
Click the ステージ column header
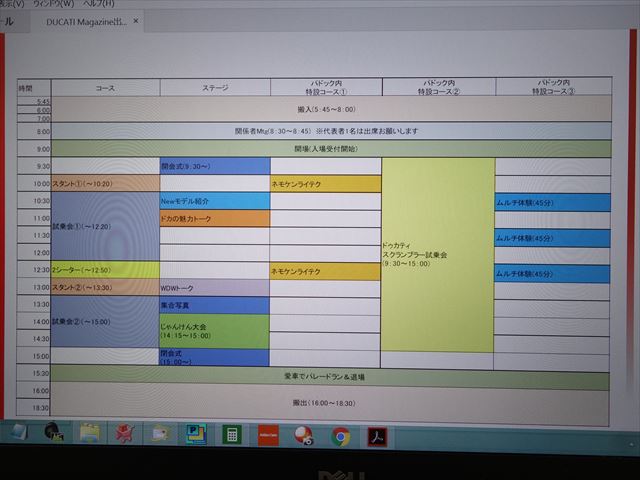point(215,87)
